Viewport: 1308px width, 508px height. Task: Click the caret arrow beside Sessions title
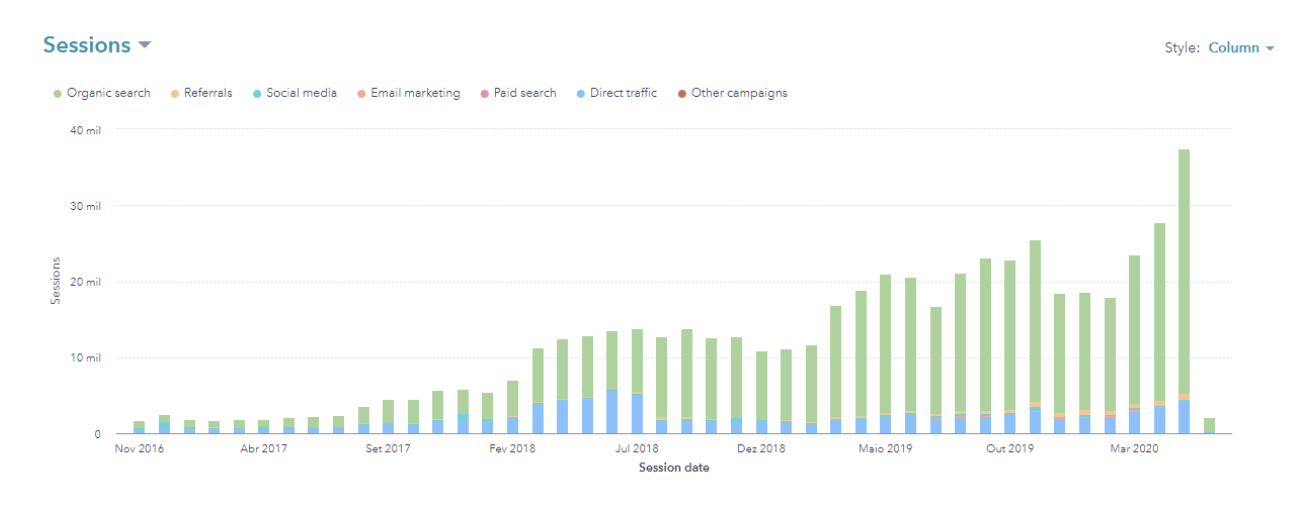click(x=144, y=46)
